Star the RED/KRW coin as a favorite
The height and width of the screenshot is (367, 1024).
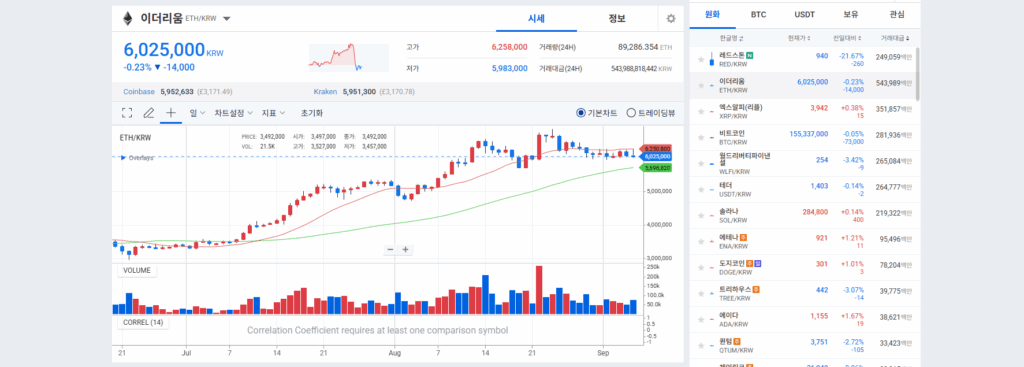click(x=701, y=59)
